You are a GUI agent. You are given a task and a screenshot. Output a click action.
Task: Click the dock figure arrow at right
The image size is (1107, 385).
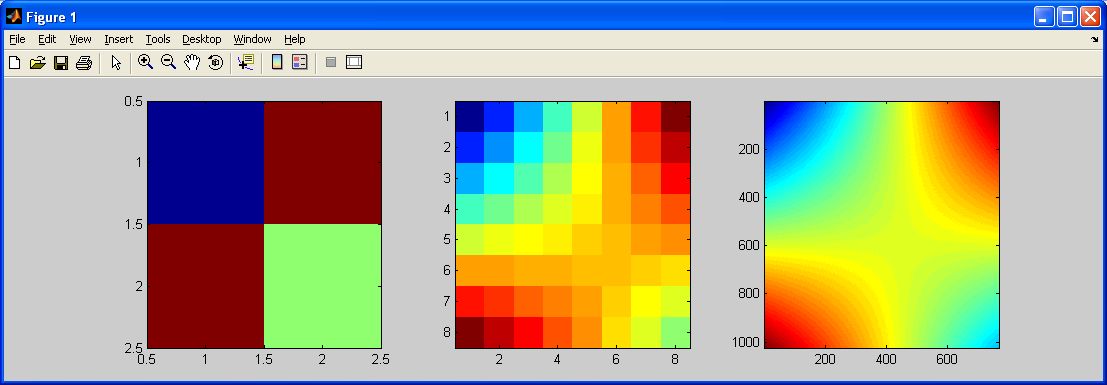pos(1094,41)
